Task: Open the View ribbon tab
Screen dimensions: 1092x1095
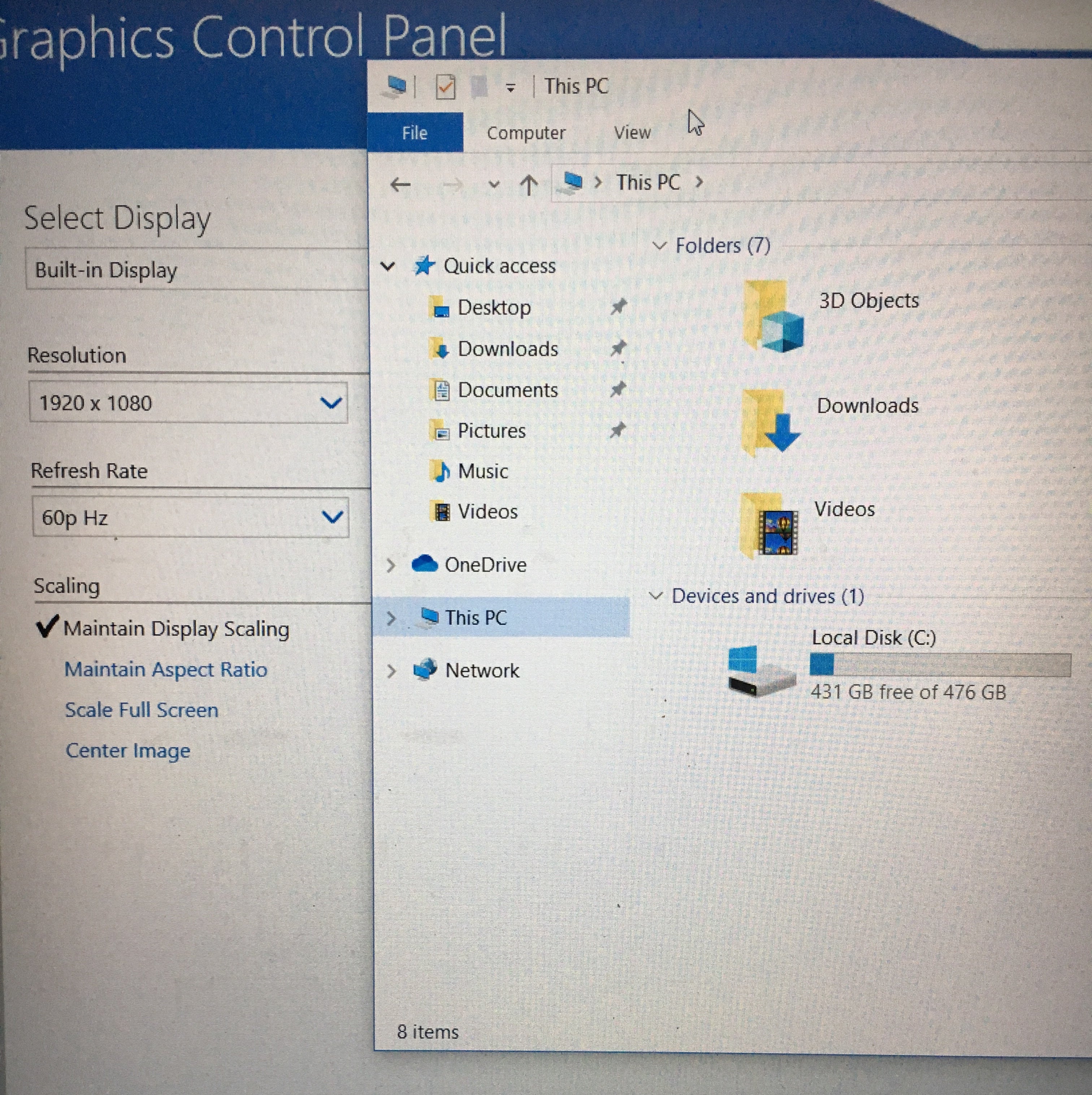Action: pyautogui.click(x=632, y=133)
